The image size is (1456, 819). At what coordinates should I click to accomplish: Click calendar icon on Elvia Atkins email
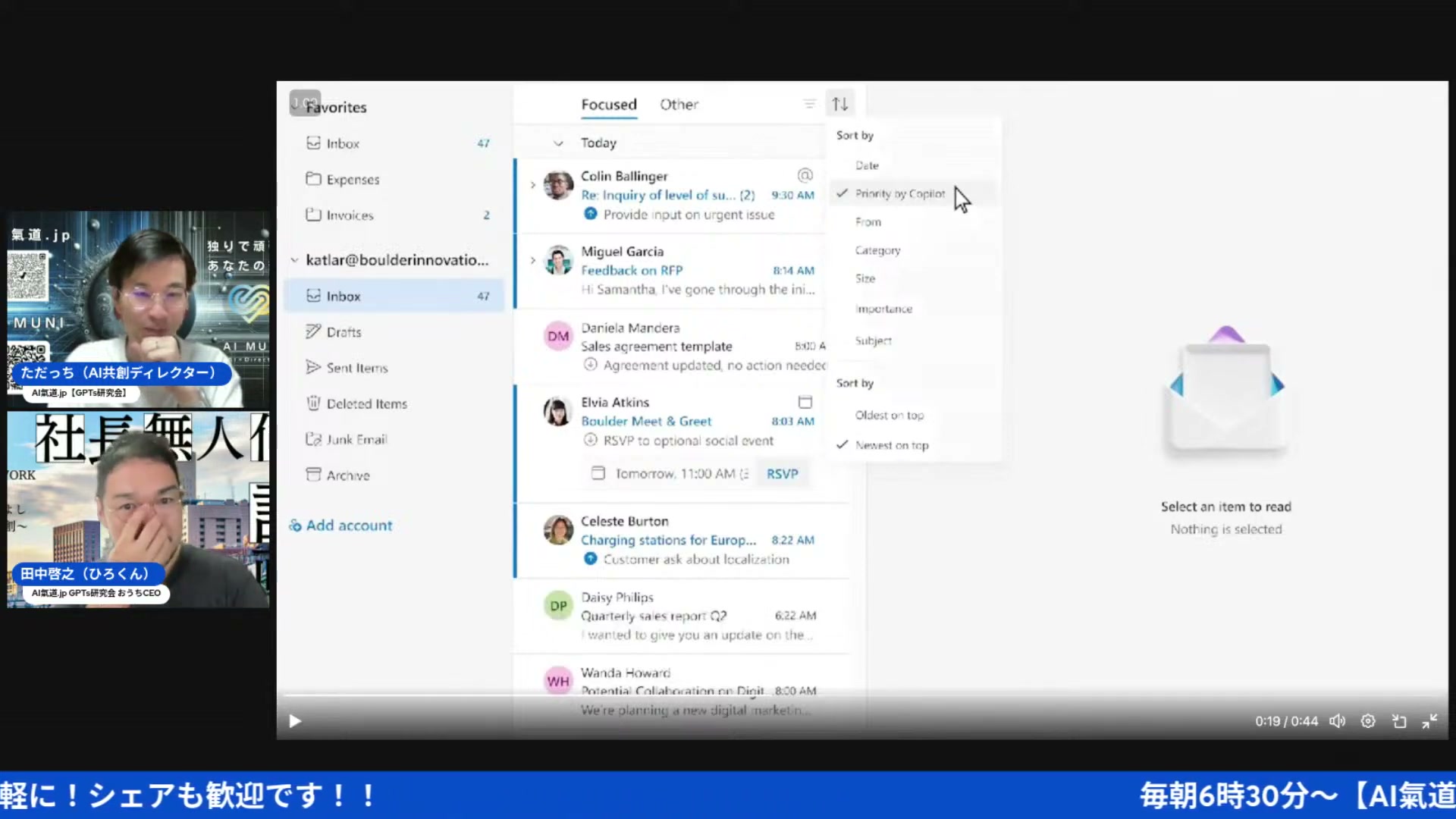pyautogui.click(x=805, y=402)
